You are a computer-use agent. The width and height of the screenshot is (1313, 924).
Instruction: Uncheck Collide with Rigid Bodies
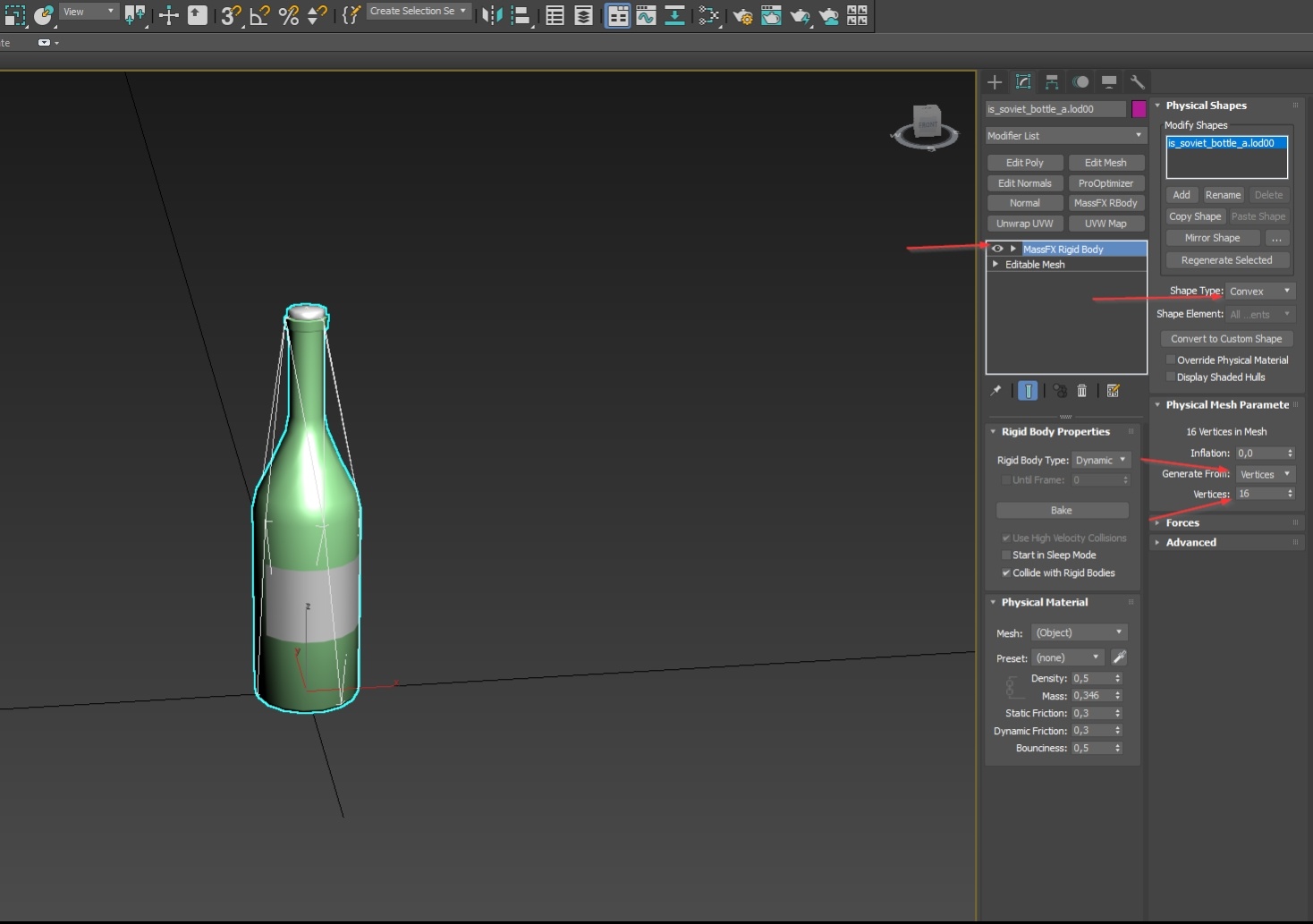coord(1006,572)
